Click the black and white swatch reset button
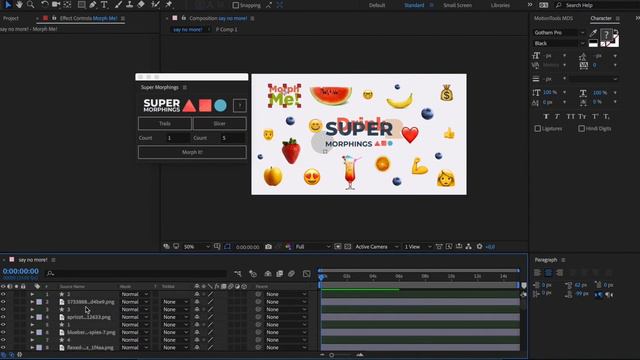640x360 pixels. click(x=593, y=43)
